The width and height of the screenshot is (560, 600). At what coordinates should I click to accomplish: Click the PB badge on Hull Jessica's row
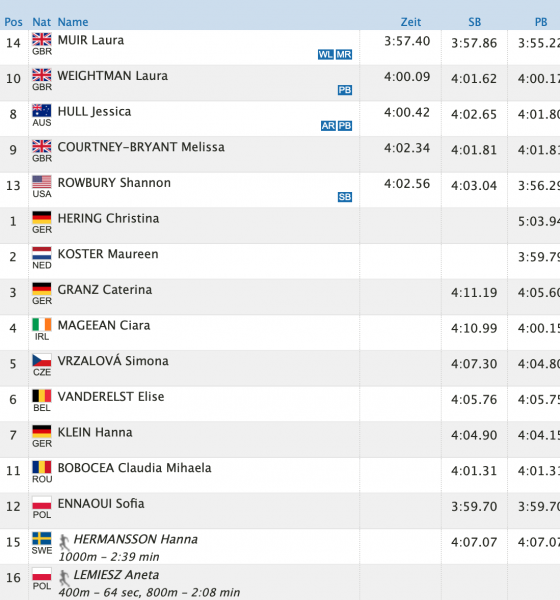344,126
